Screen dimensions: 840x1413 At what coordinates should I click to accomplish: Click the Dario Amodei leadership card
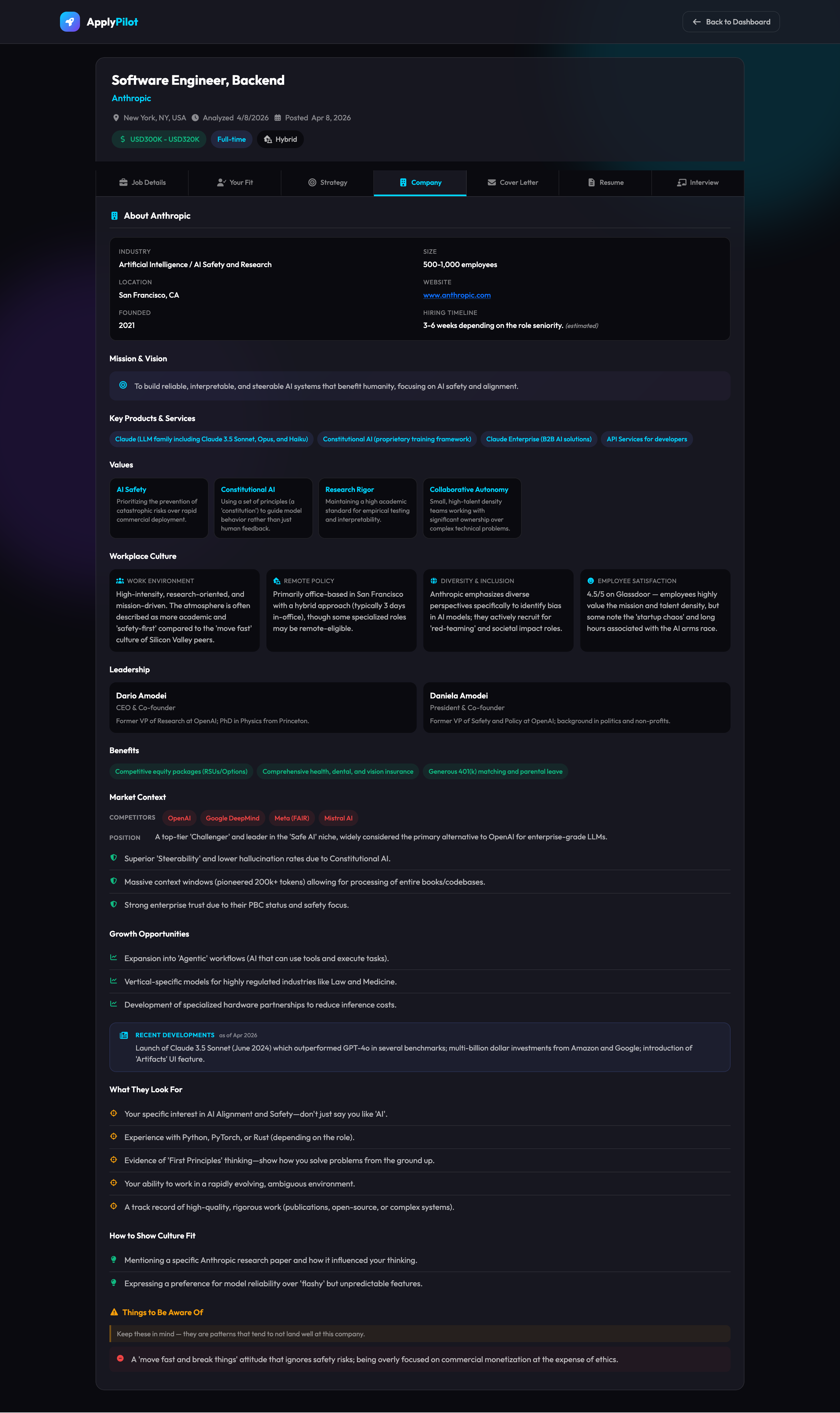click(263, 707)
